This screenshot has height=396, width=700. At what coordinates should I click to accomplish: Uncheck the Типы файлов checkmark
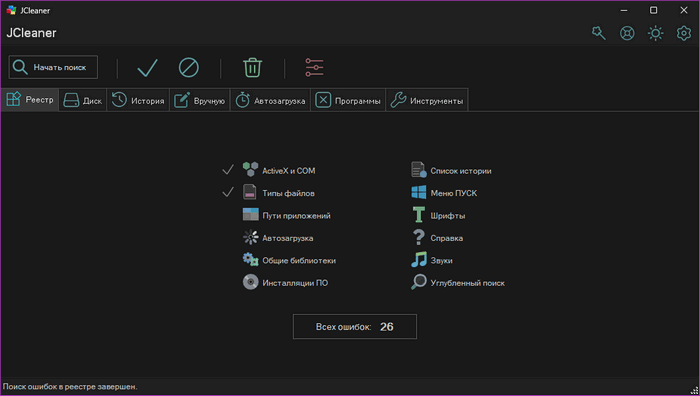[x=228, y=192]
